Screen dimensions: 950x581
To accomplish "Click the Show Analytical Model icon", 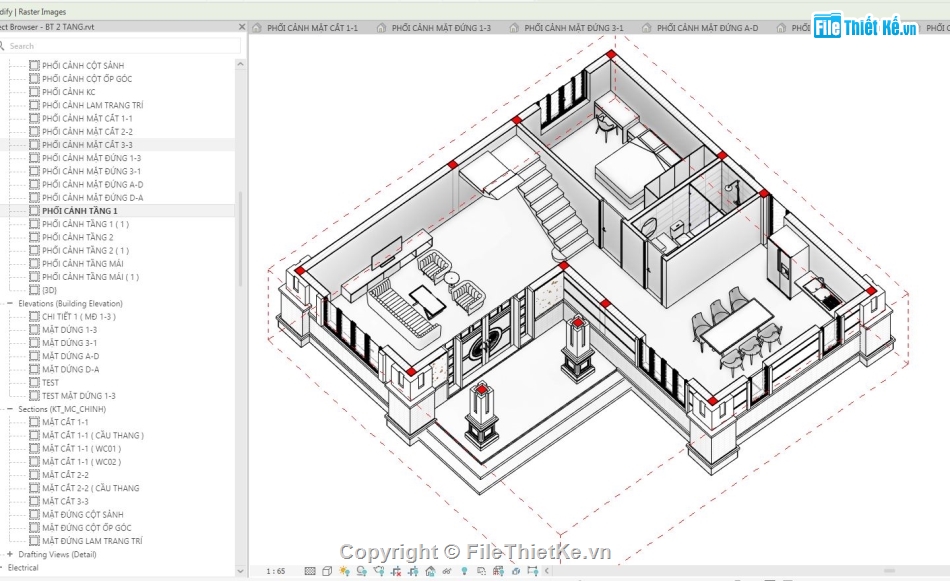I will 498,571.
